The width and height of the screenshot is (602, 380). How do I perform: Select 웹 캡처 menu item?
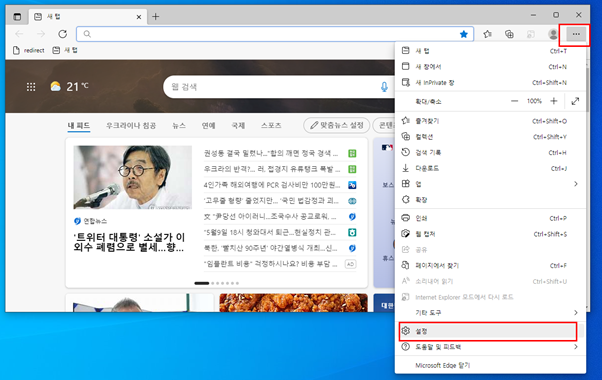coord(490,234)
